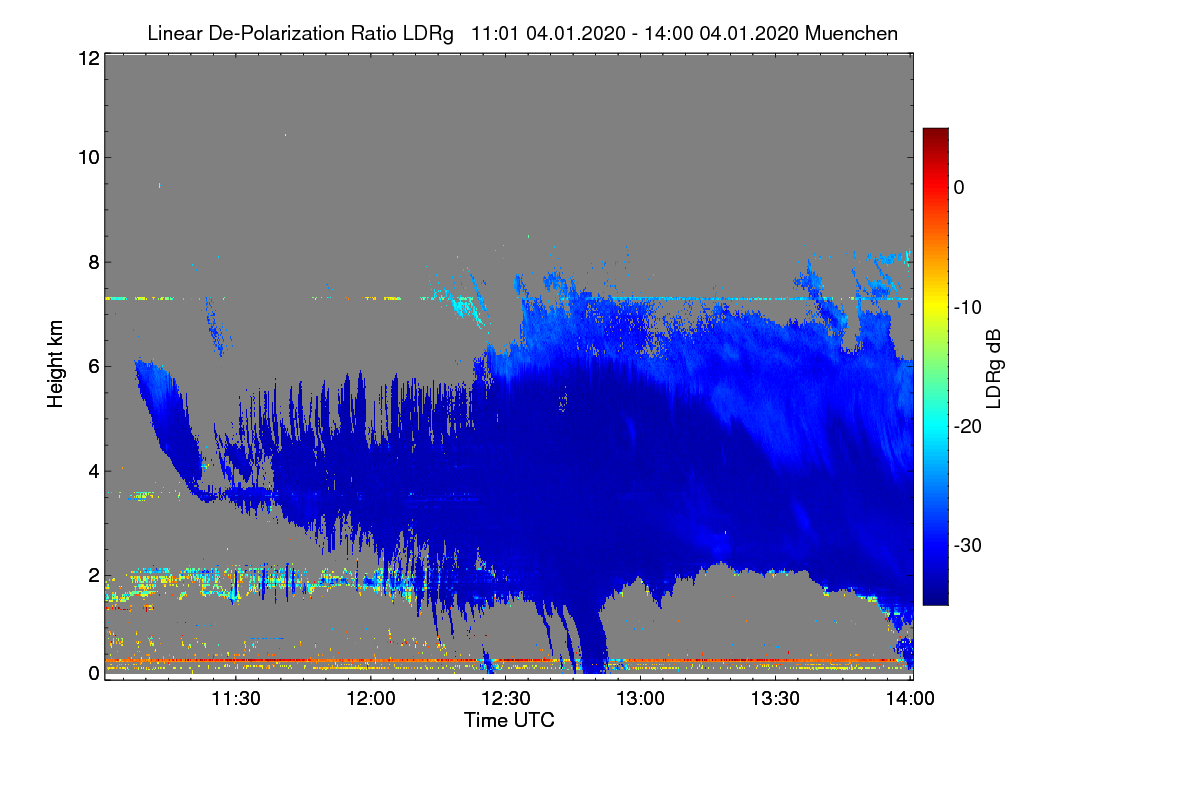Image resolution: width=1200 pixels, height=800 pixels.
Task: Click the time axis tick "12:30"
Action: [505, 700]
